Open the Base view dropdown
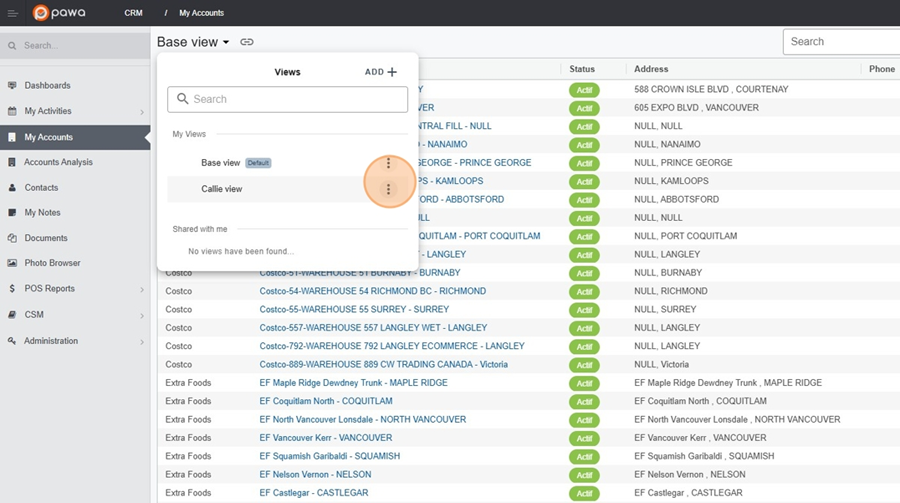 193,42
